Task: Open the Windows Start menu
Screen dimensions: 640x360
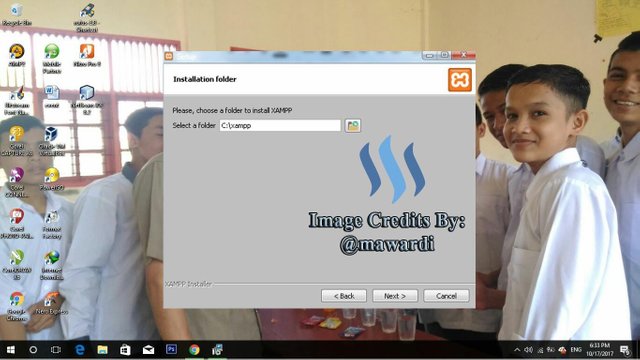Action: tap(11, 350)
